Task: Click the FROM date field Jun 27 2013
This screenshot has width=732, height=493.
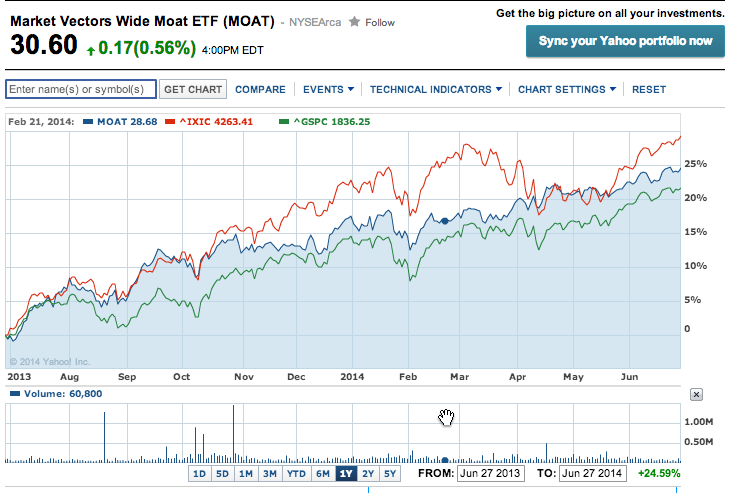Action: 491,473
